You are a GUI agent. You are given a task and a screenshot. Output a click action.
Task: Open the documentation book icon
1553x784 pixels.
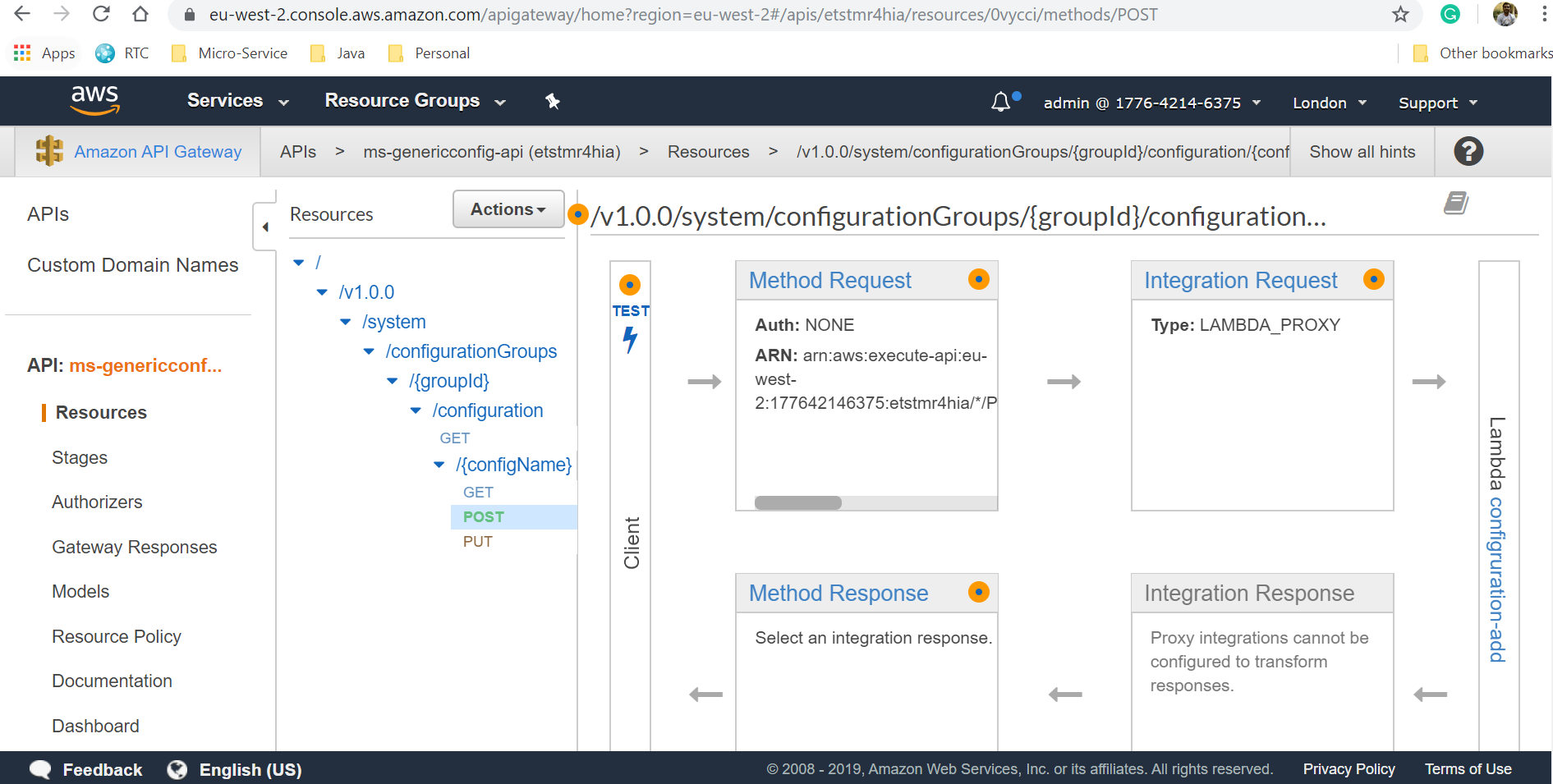tap(1455, 203)
